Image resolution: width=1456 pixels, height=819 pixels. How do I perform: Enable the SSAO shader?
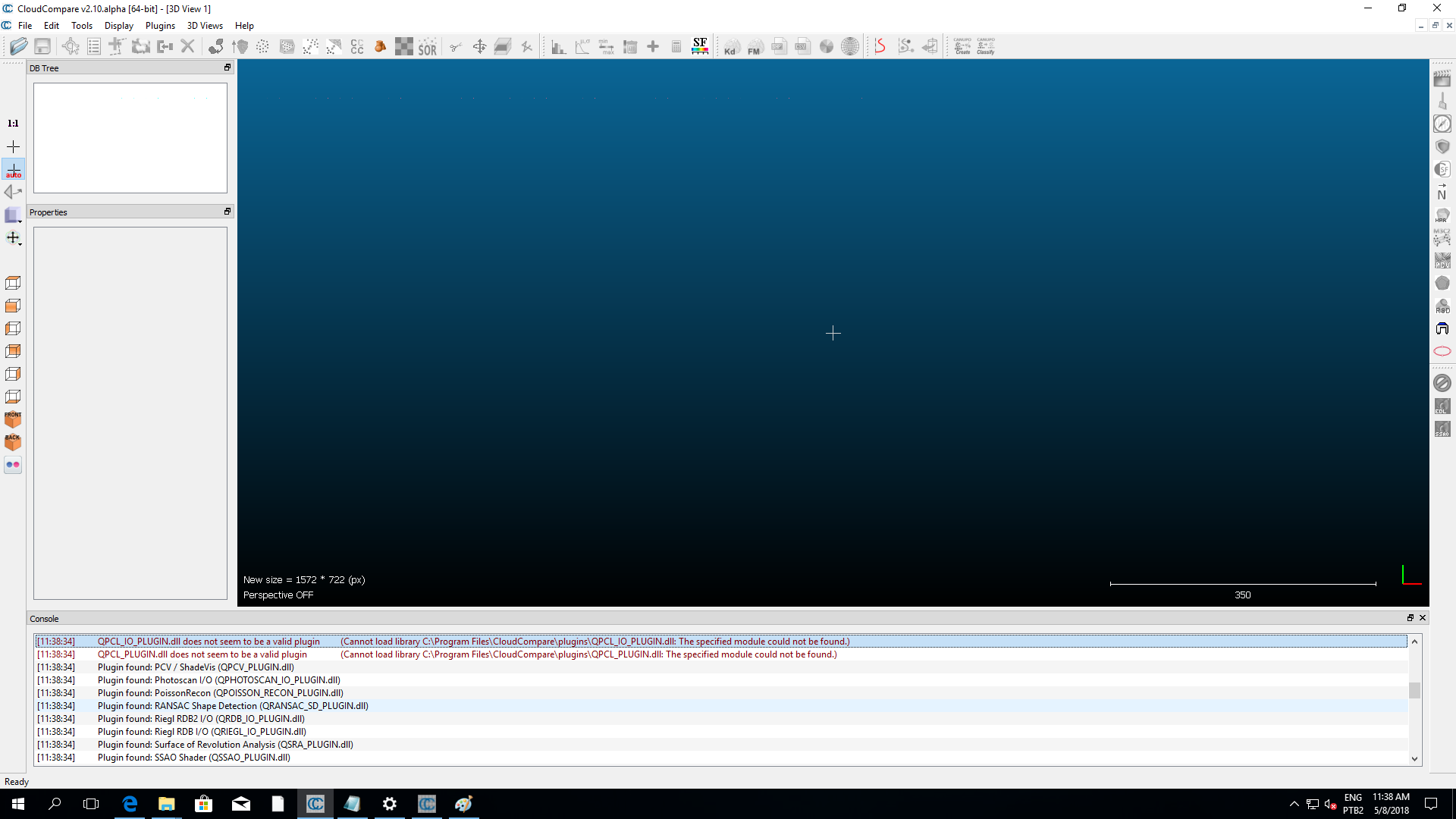(x=1443, y=429)
